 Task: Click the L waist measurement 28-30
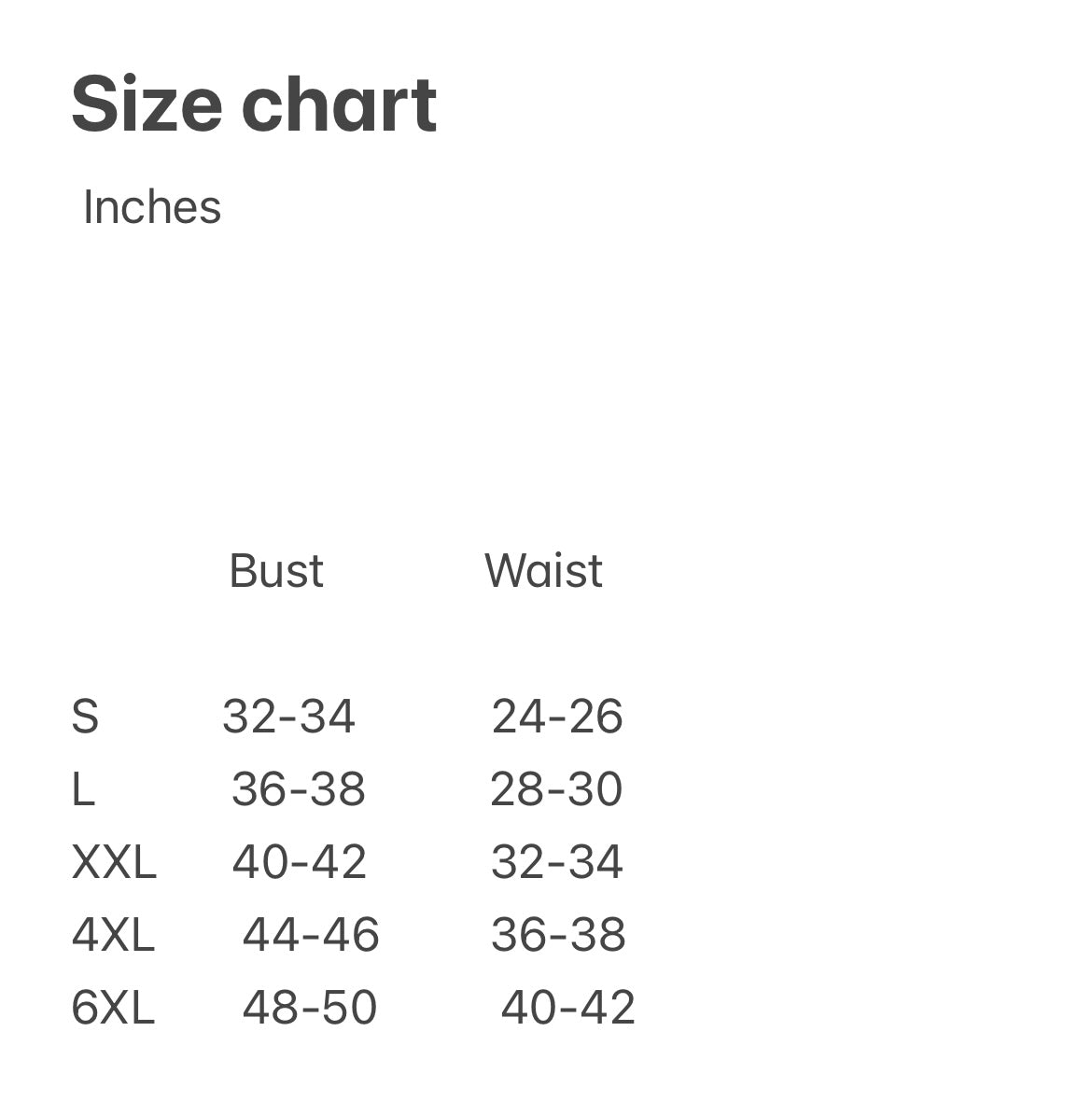pos(556,789)
